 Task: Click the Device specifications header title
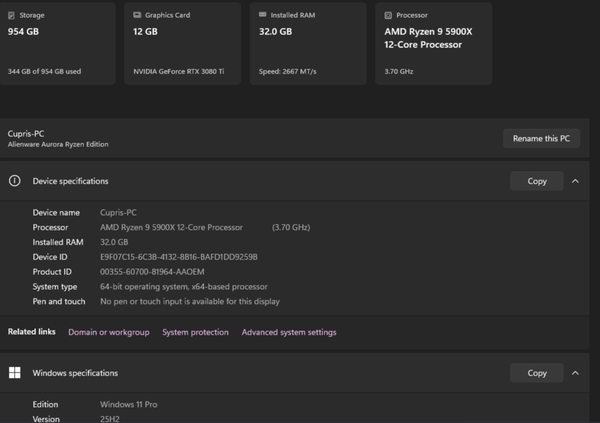(70, 181)
